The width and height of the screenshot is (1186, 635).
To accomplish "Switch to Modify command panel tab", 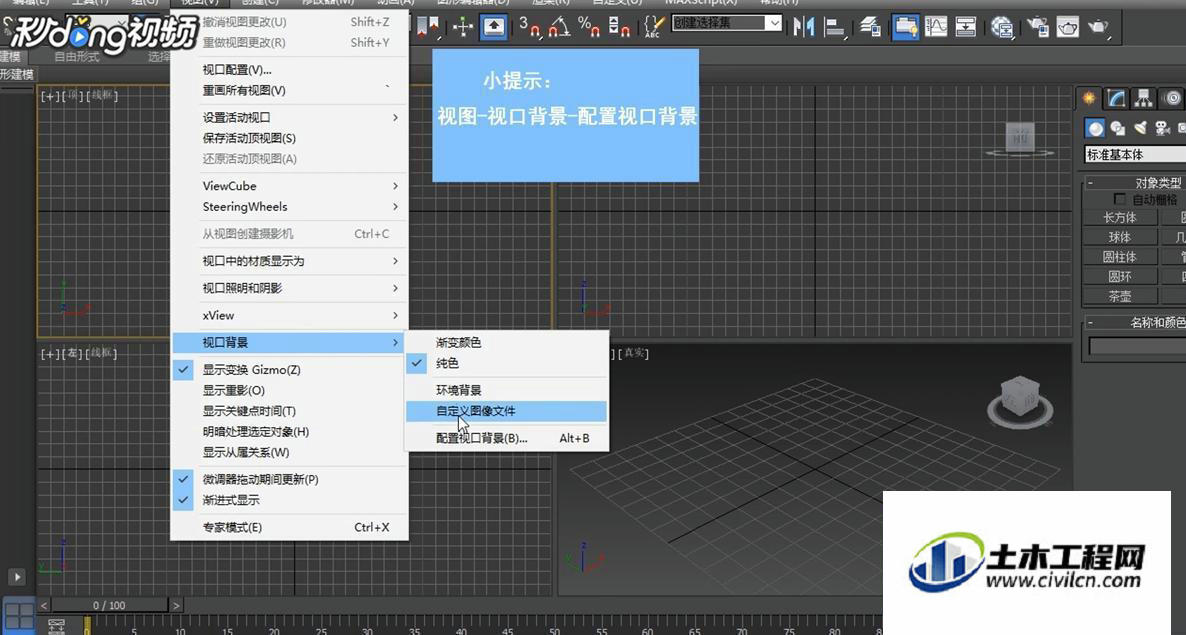I will 1116,98.
